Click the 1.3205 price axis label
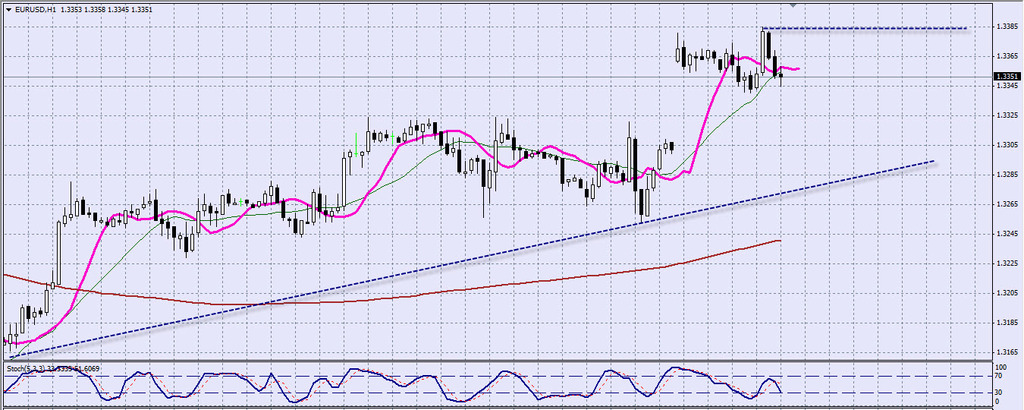The width and height of the screenshot is (1024, 410). [1005, 293]
